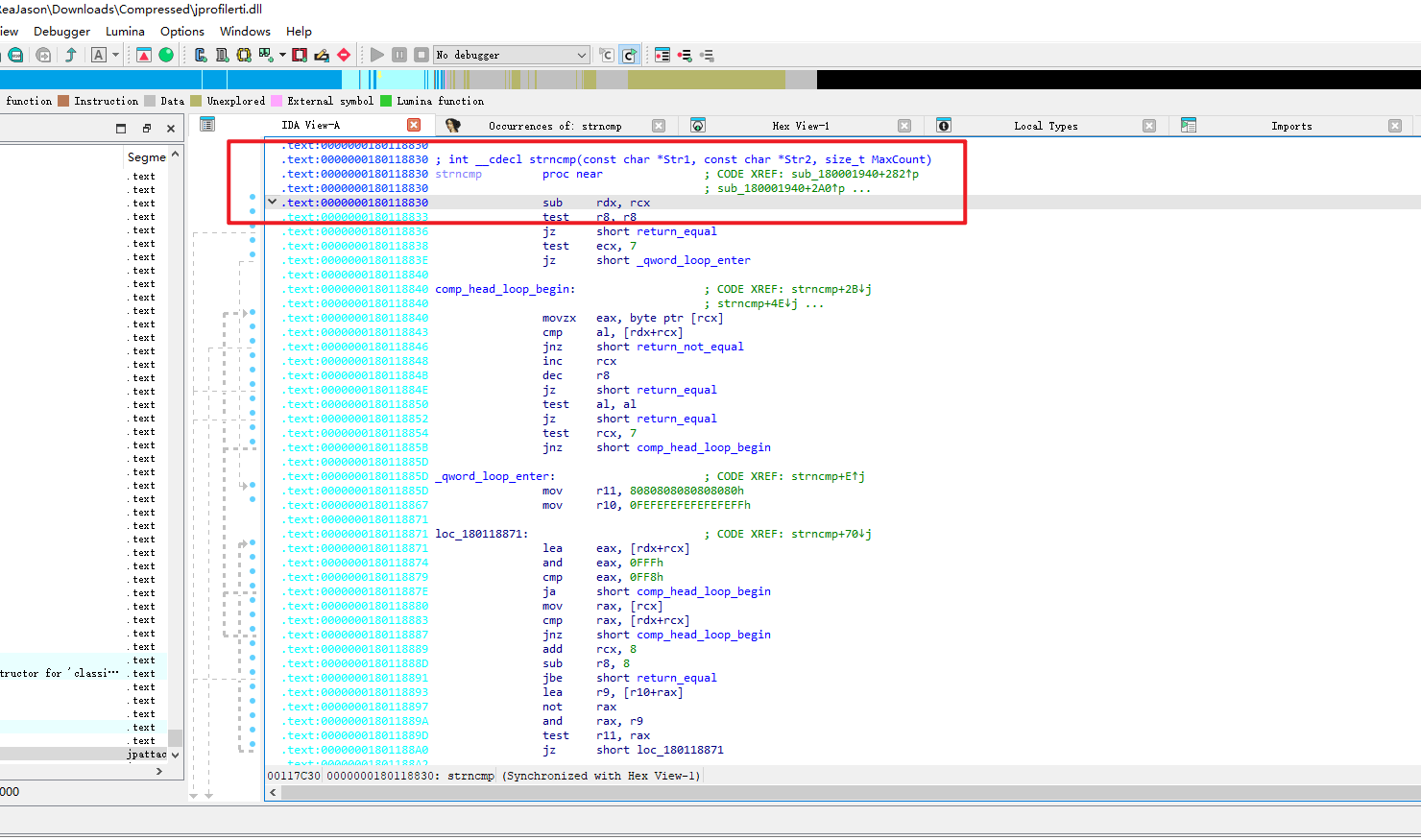
Task: Expand the arrow beside the 'A' icon
Action: tap(116, 55)
